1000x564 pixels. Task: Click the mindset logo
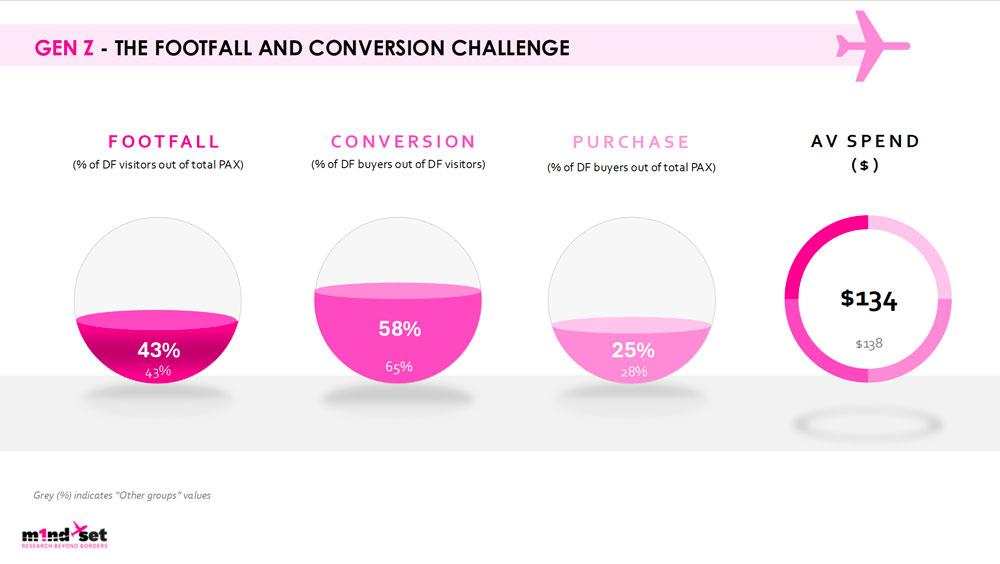coord(64,535)
